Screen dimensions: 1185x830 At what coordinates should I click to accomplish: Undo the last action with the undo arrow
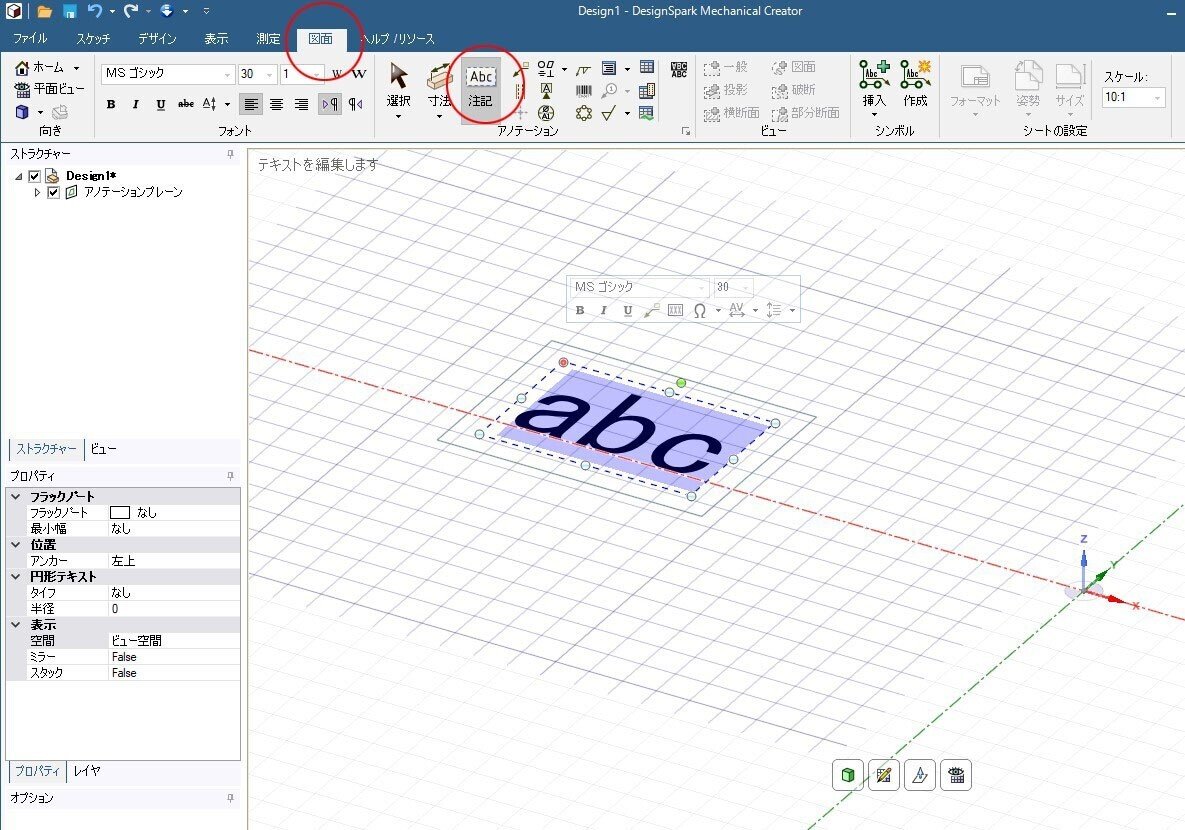click(x=94, y=11)
